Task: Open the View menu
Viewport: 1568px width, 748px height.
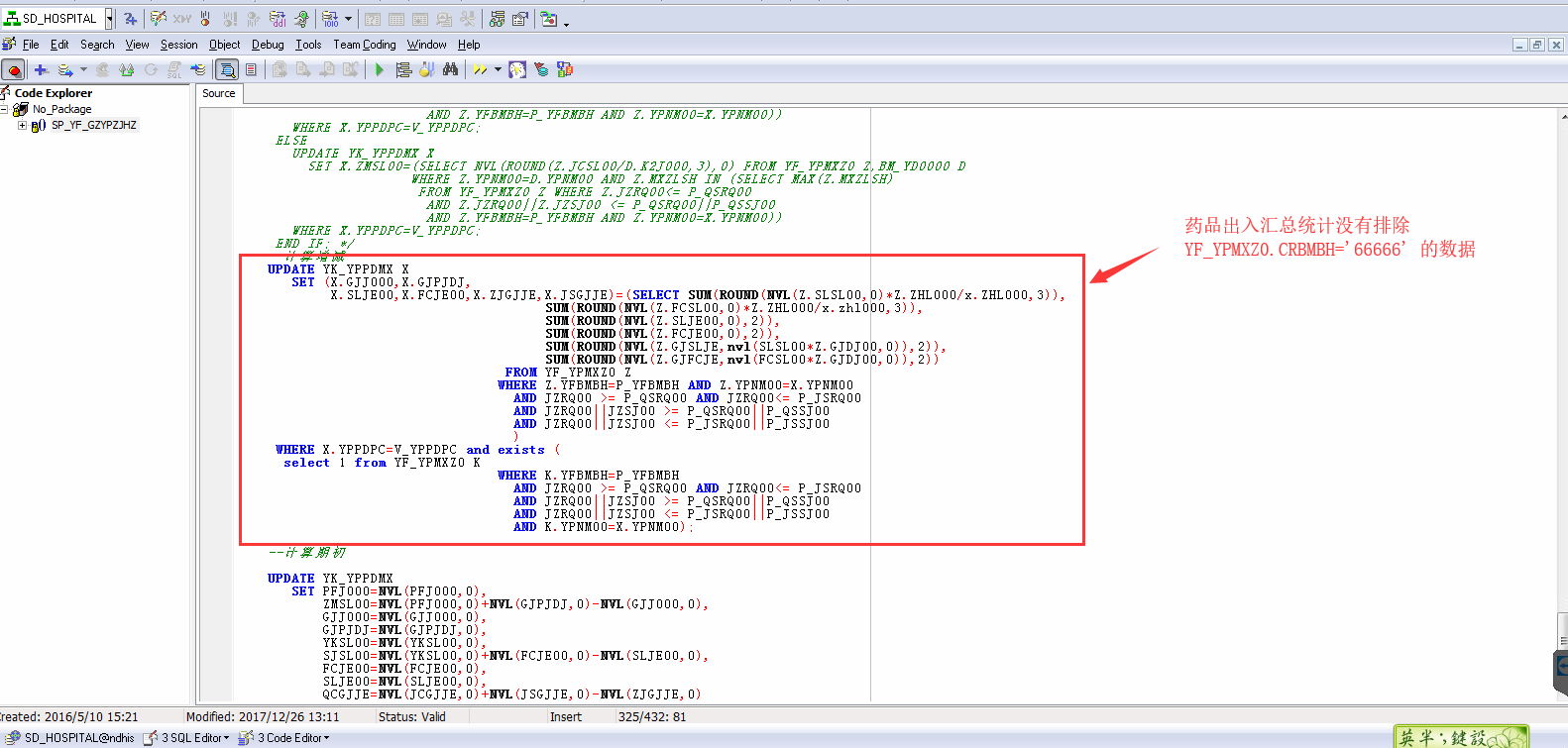Action: tap(137, 45)
